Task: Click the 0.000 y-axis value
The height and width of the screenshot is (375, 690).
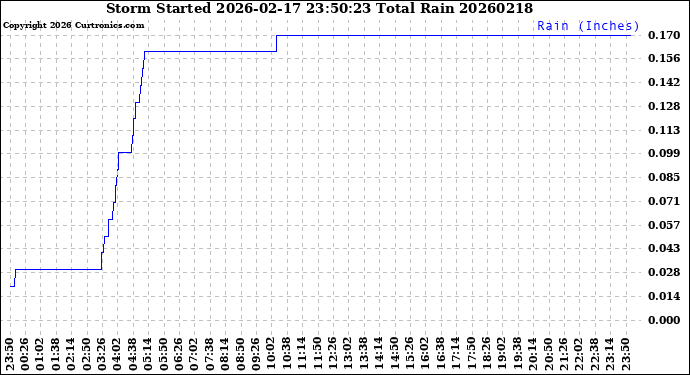Action: (664, 320)
